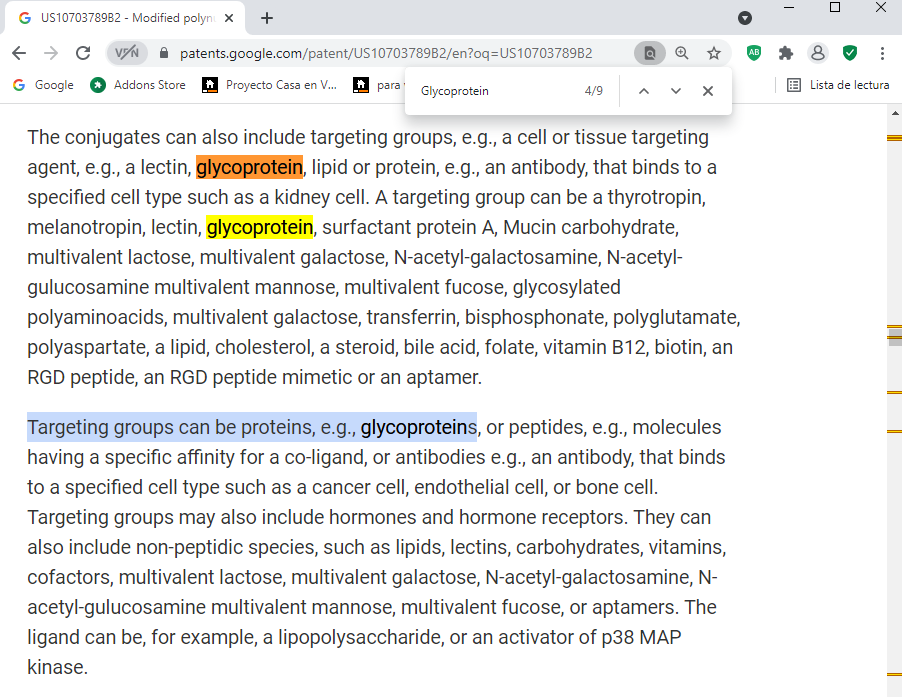Close the US10703789B2 patent tab
Viewport: 902px width, 697px height.
pos(229,18)
